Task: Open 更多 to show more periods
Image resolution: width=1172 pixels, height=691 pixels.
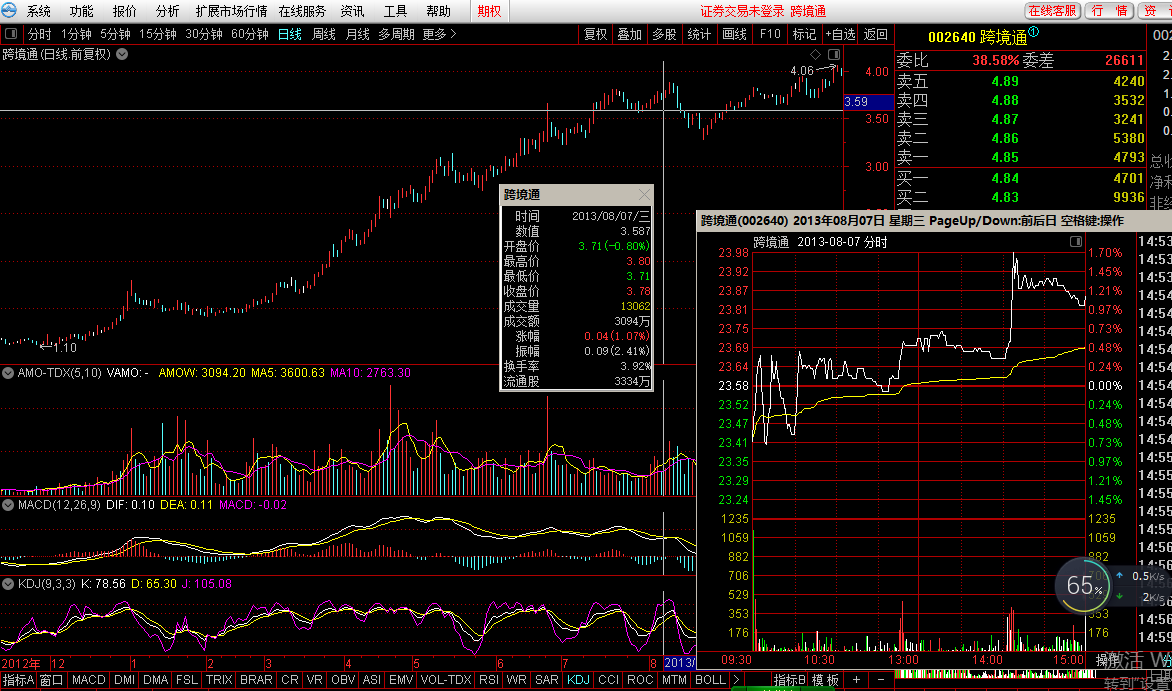Action: coord(439,34)
